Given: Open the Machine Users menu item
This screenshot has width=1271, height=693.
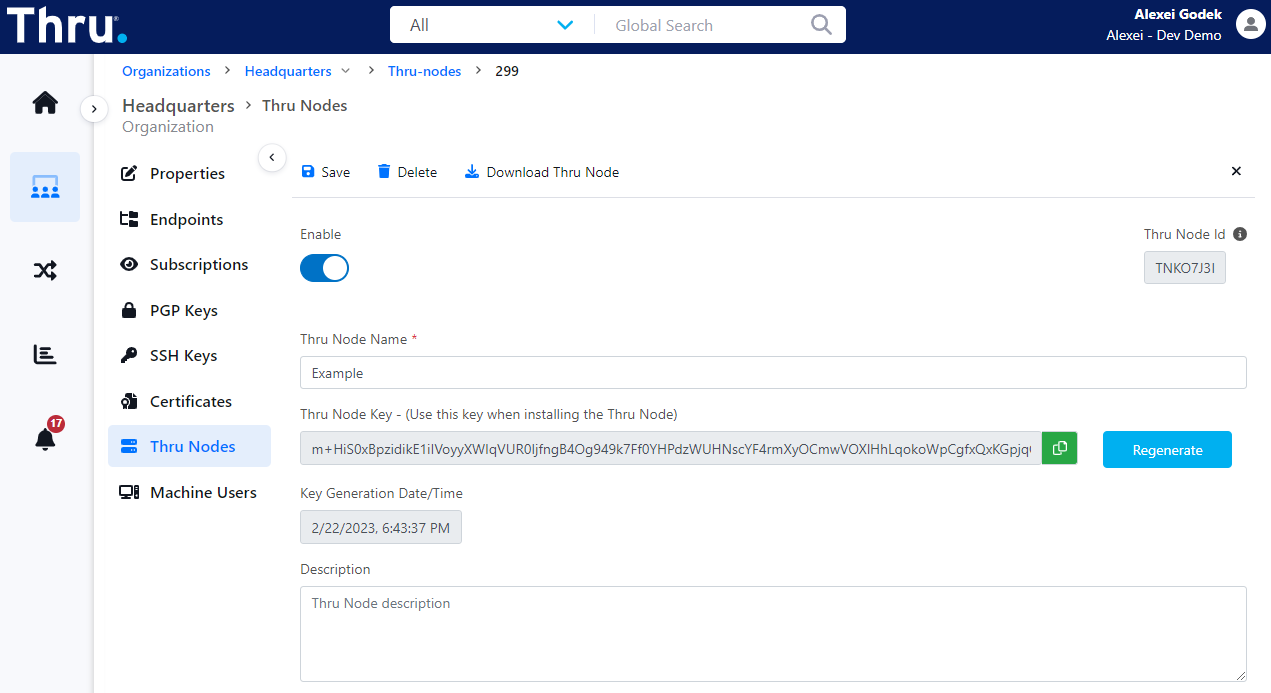Looking at the screenshot, I should tap(189, 492).
